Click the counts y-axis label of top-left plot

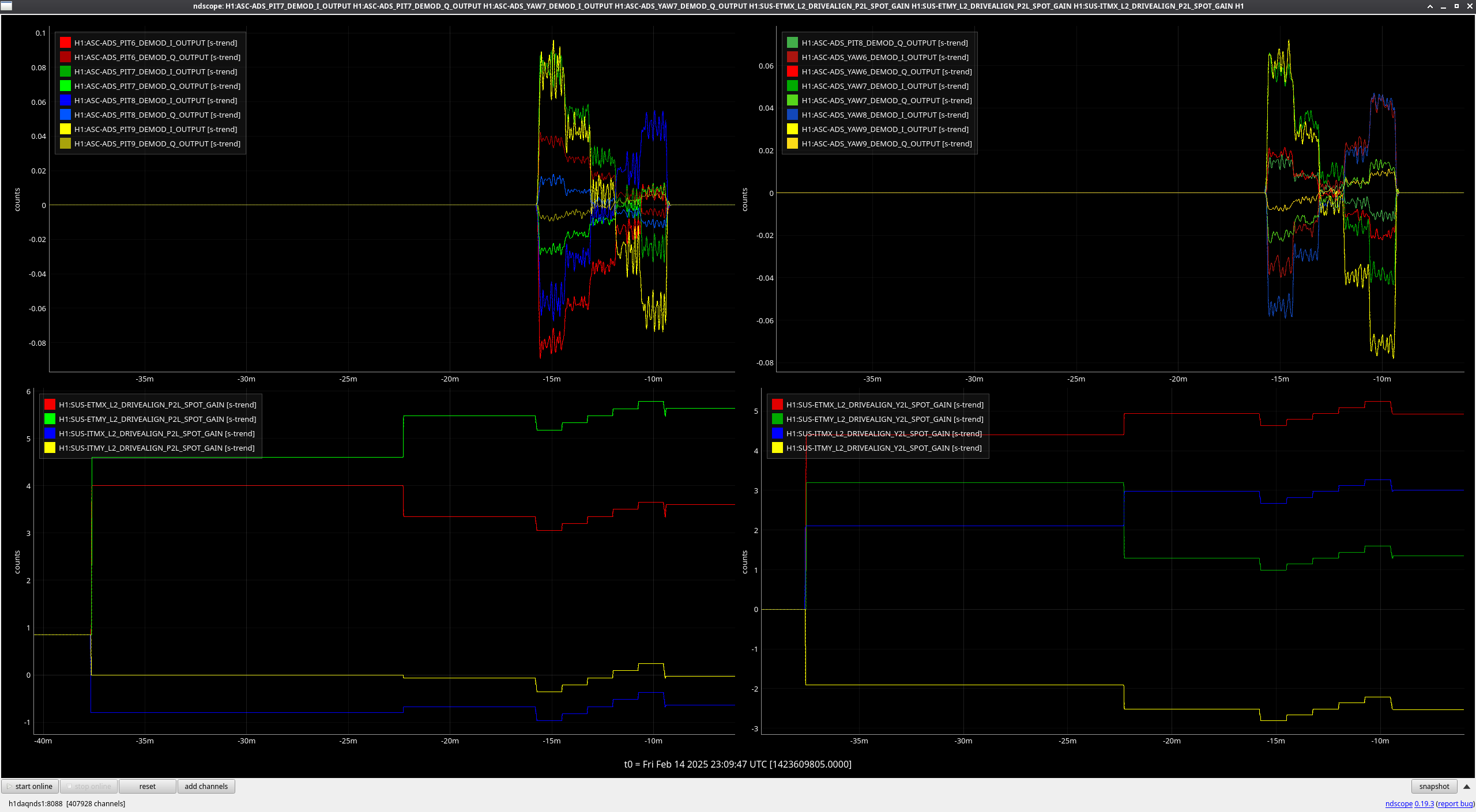coord(17,199)
